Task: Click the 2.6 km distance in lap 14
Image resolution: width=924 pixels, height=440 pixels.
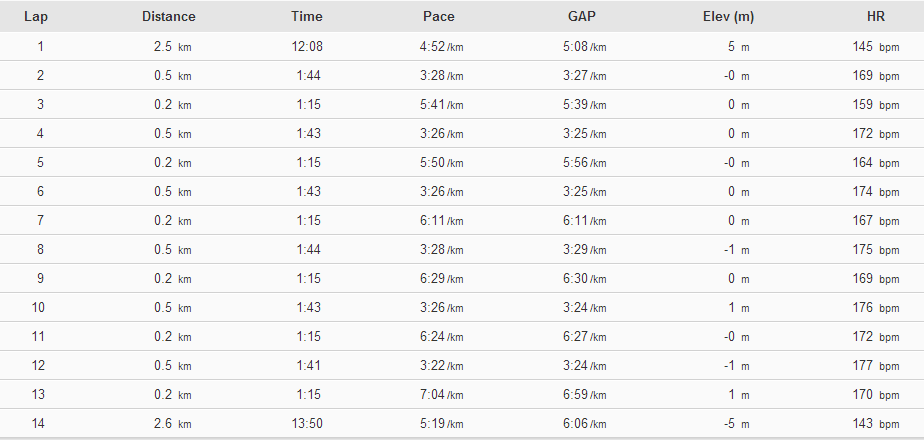Action: coord(173,424)
